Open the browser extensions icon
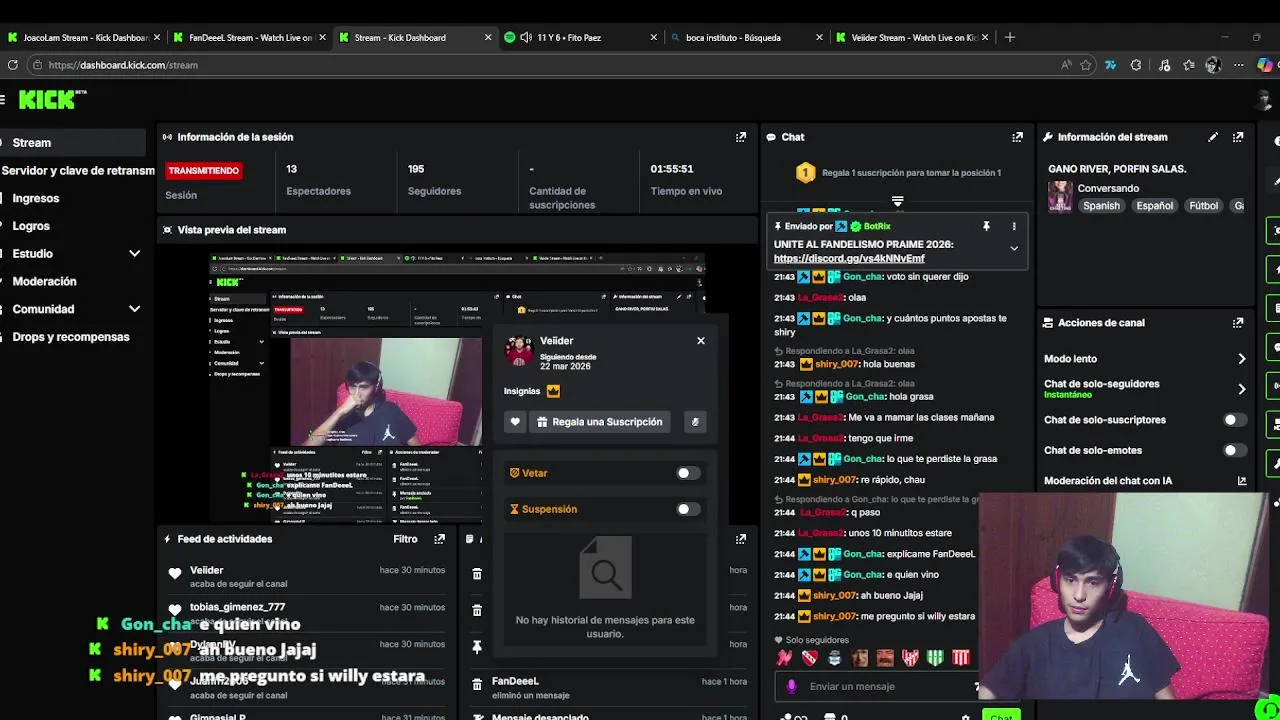Image resolution: width=1280 pixels, height=720 pixels. 1136,65
